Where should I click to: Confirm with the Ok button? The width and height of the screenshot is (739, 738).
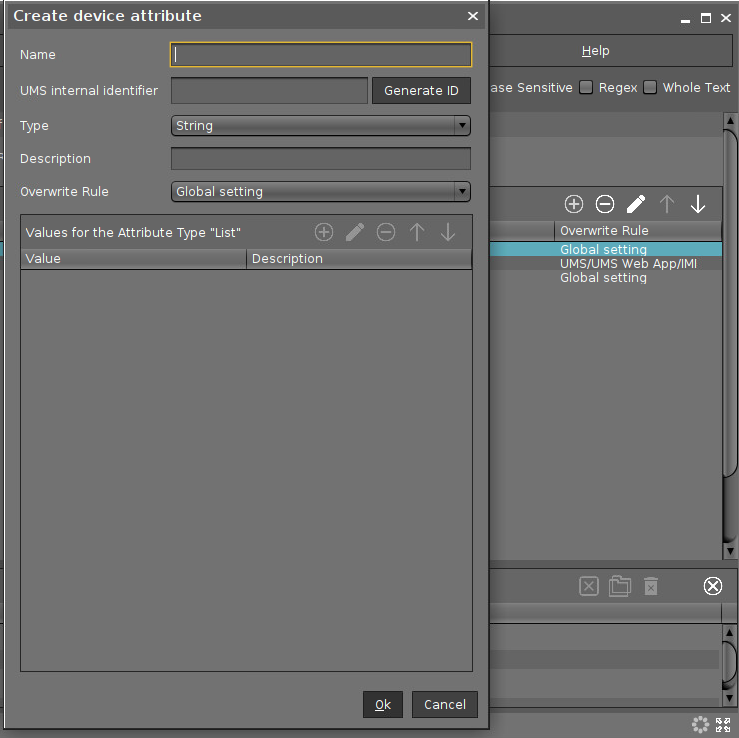(x=382, y=704)
